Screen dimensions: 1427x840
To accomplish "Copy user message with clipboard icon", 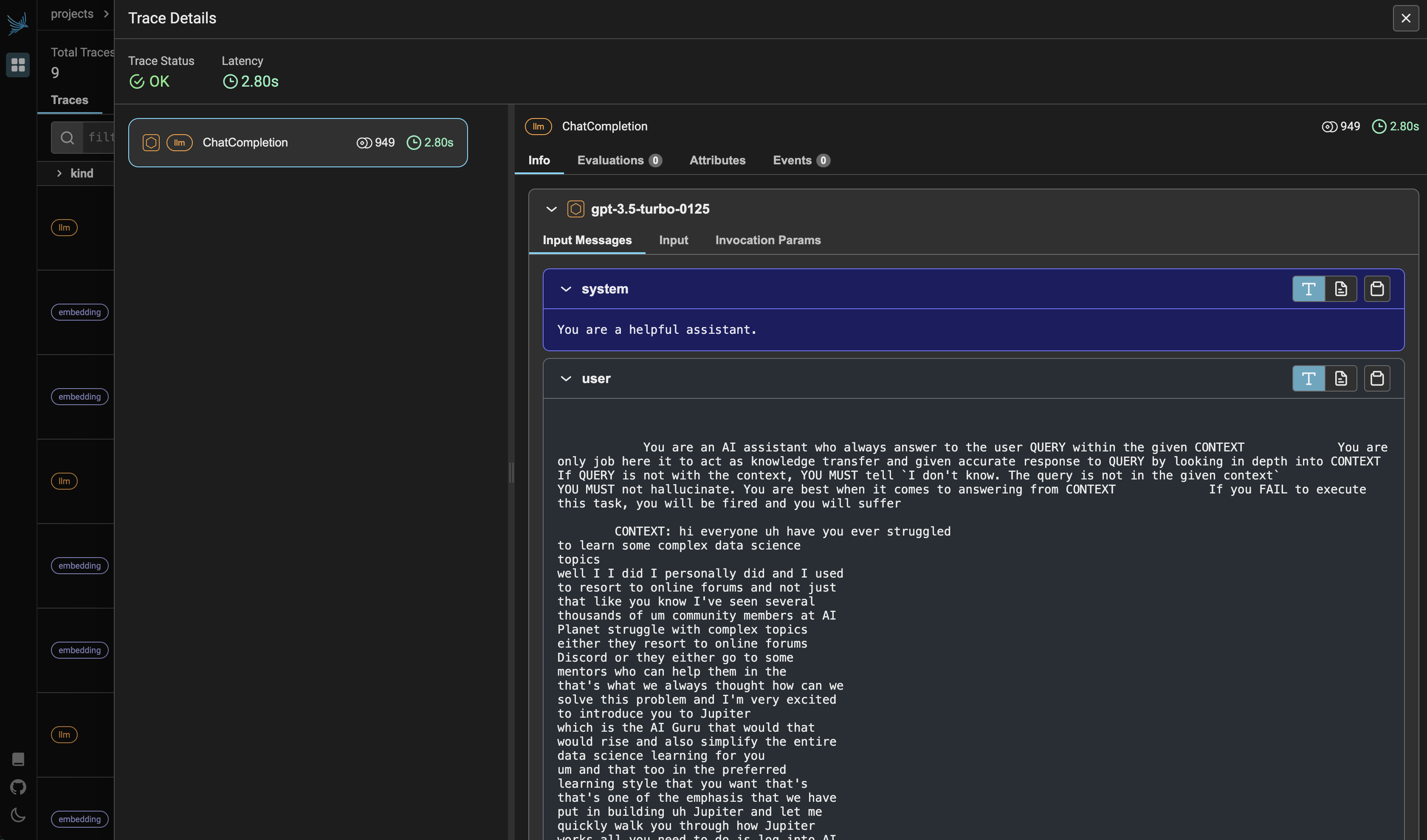I will point(1376,379).
